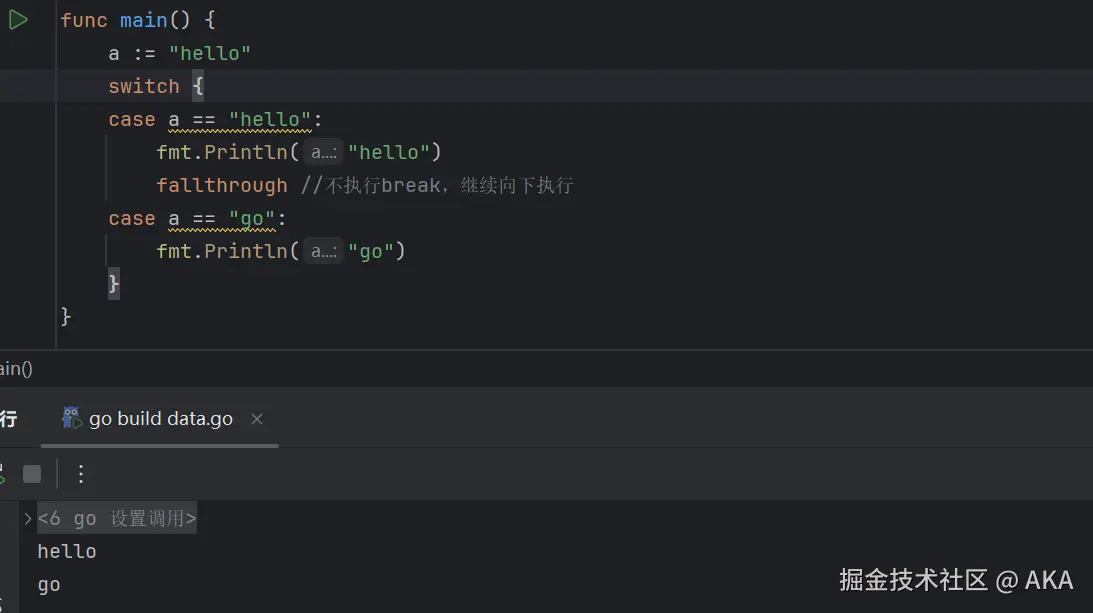The height and width of the screenshot is (613, 1093).
Task: Click the 掘金技术社区 @ AKA watermark
Action: pyautogui.click(x=955, y=580)
